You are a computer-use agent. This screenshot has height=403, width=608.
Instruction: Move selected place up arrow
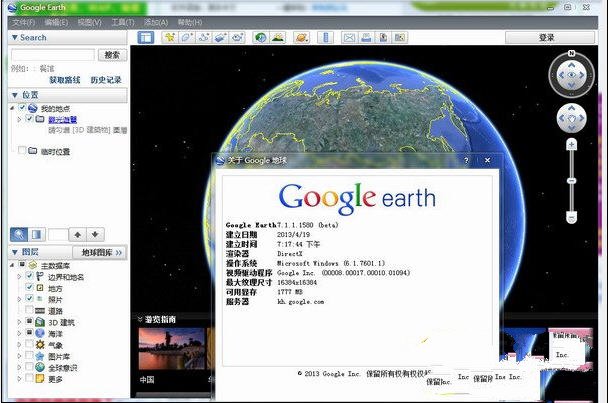[x=78, y=234]
